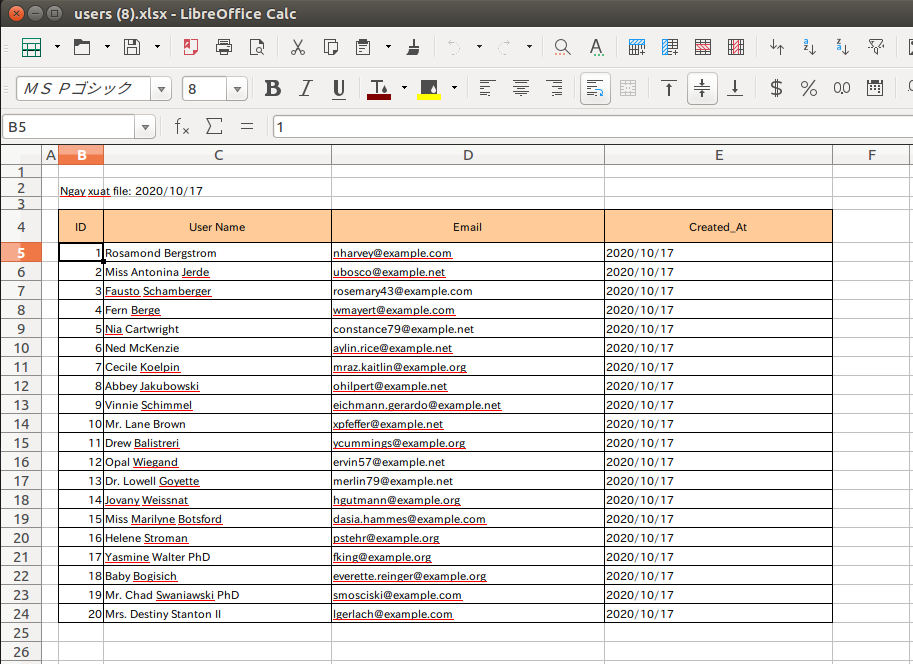Viewport: 913px width, 664px height.
Task: Format cell as percent
Action: 808,89
